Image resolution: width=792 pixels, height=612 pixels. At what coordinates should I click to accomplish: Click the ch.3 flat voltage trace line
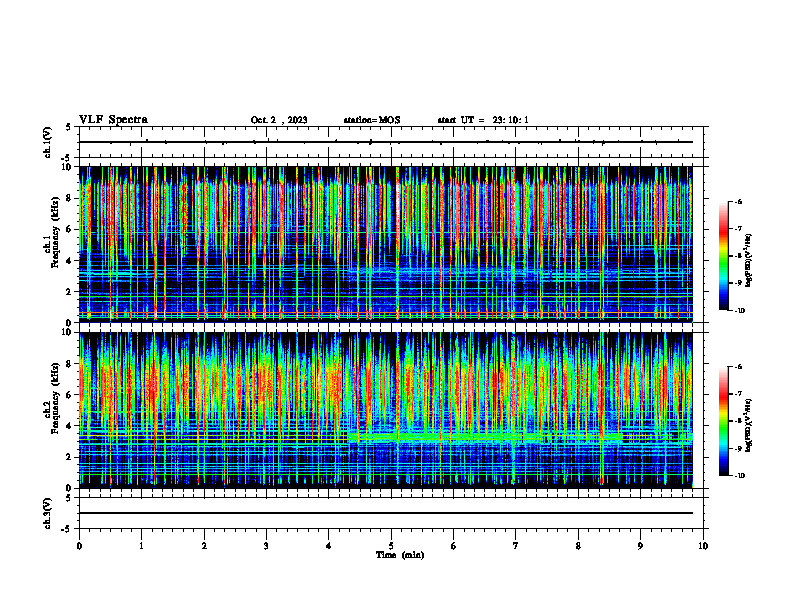[x=385, y=513]
